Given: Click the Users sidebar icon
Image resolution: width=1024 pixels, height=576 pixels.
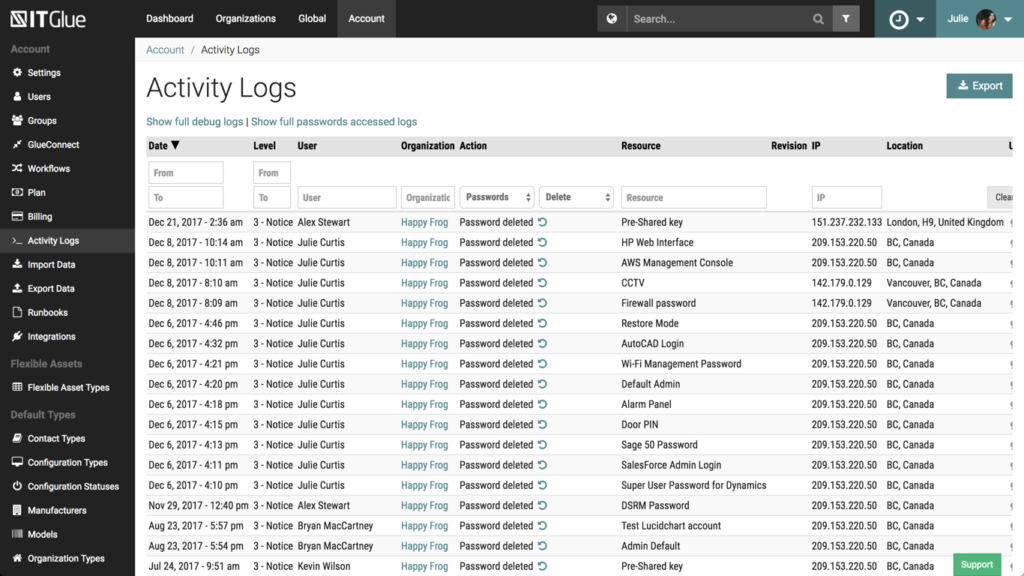Looking at the screenshot, I should 16,96.
